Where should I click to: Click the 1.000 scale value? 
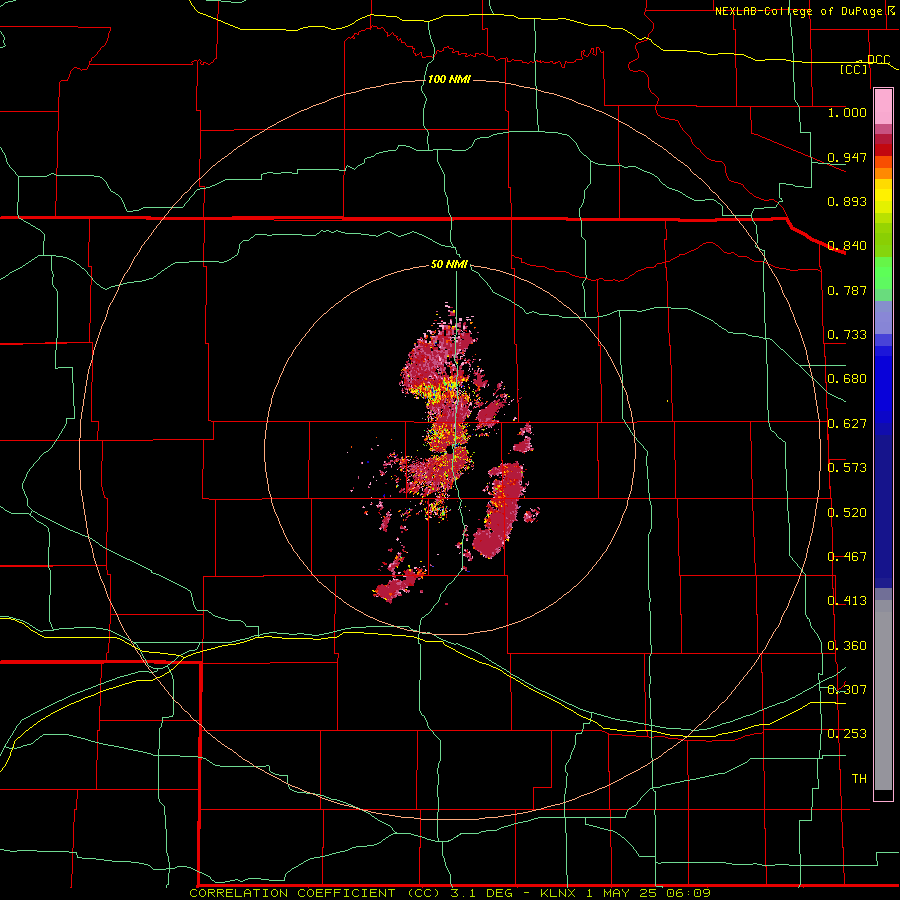847,112
